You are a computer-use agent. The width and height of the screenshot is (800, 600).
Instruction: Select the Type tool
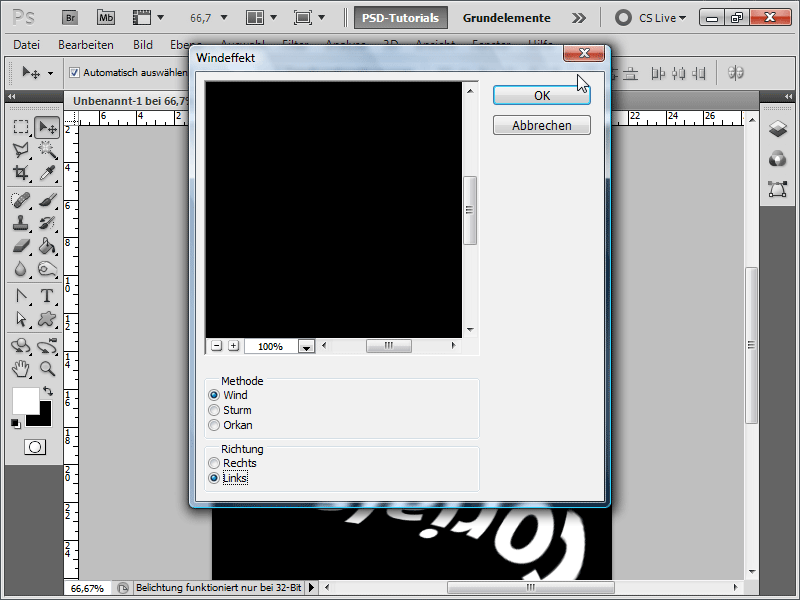click(x=47, y=296)
